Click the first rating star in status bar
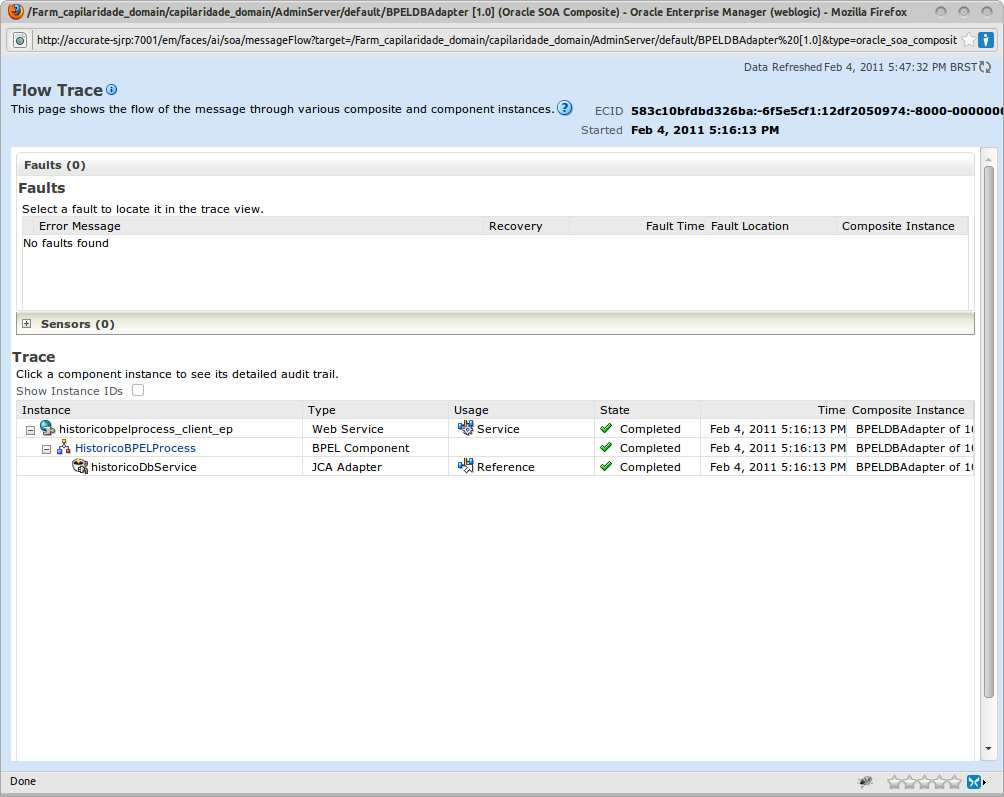Viewport: 1004px width, 797px height. click(895, 782)
